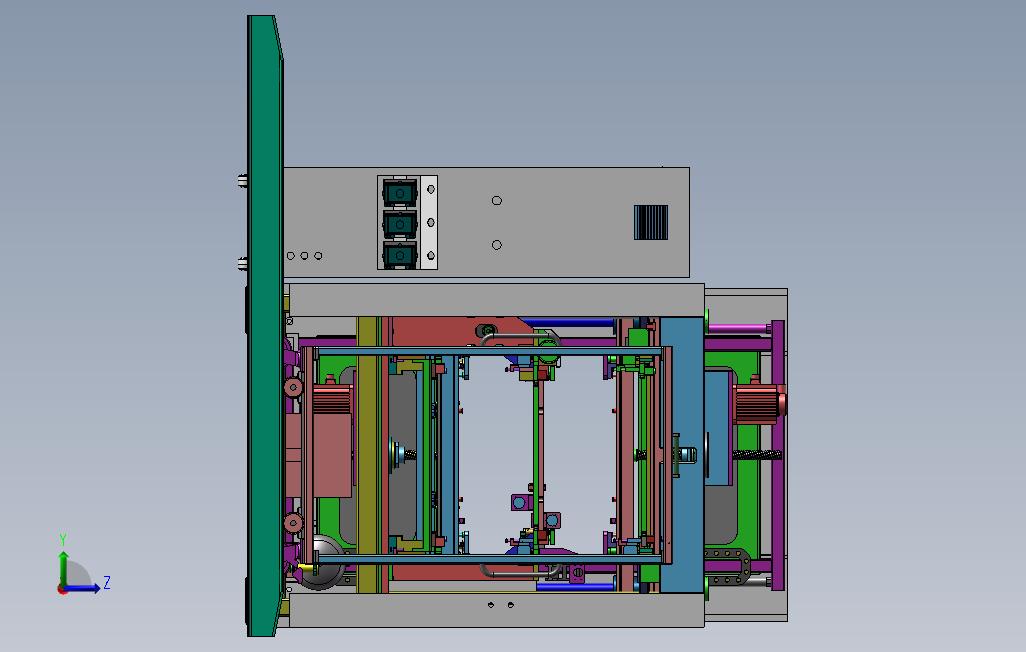The image size is (1026, 652).
Task: Select the lower pink roller near green panel
Action: (x=293, y=522)
